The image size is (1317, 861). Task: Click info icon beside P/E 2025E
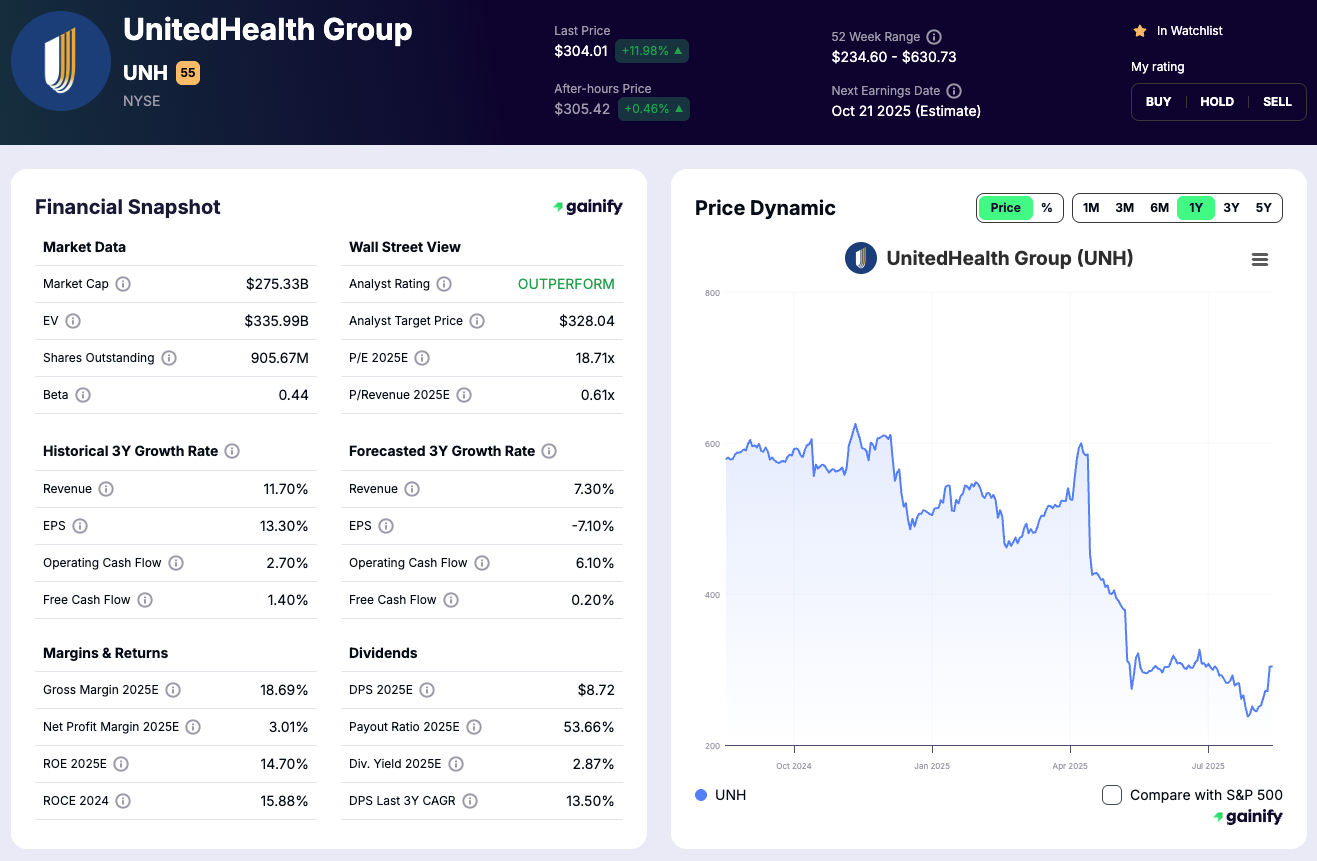point(422,358)
